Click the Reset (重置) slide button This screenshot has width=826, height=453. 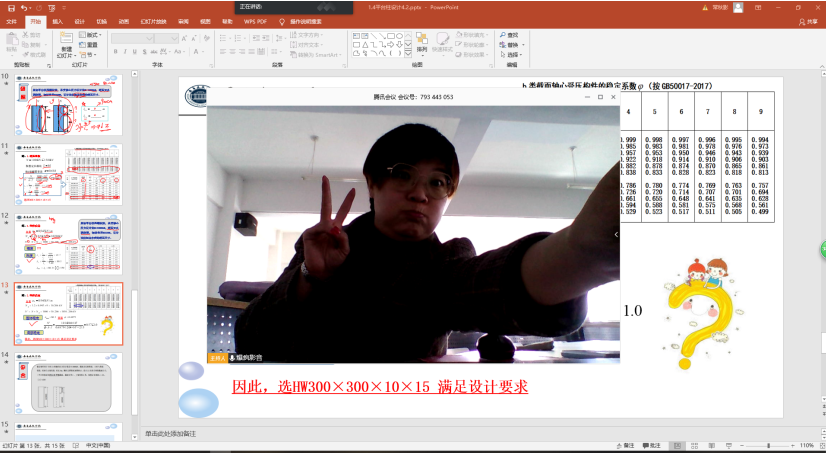88,45
